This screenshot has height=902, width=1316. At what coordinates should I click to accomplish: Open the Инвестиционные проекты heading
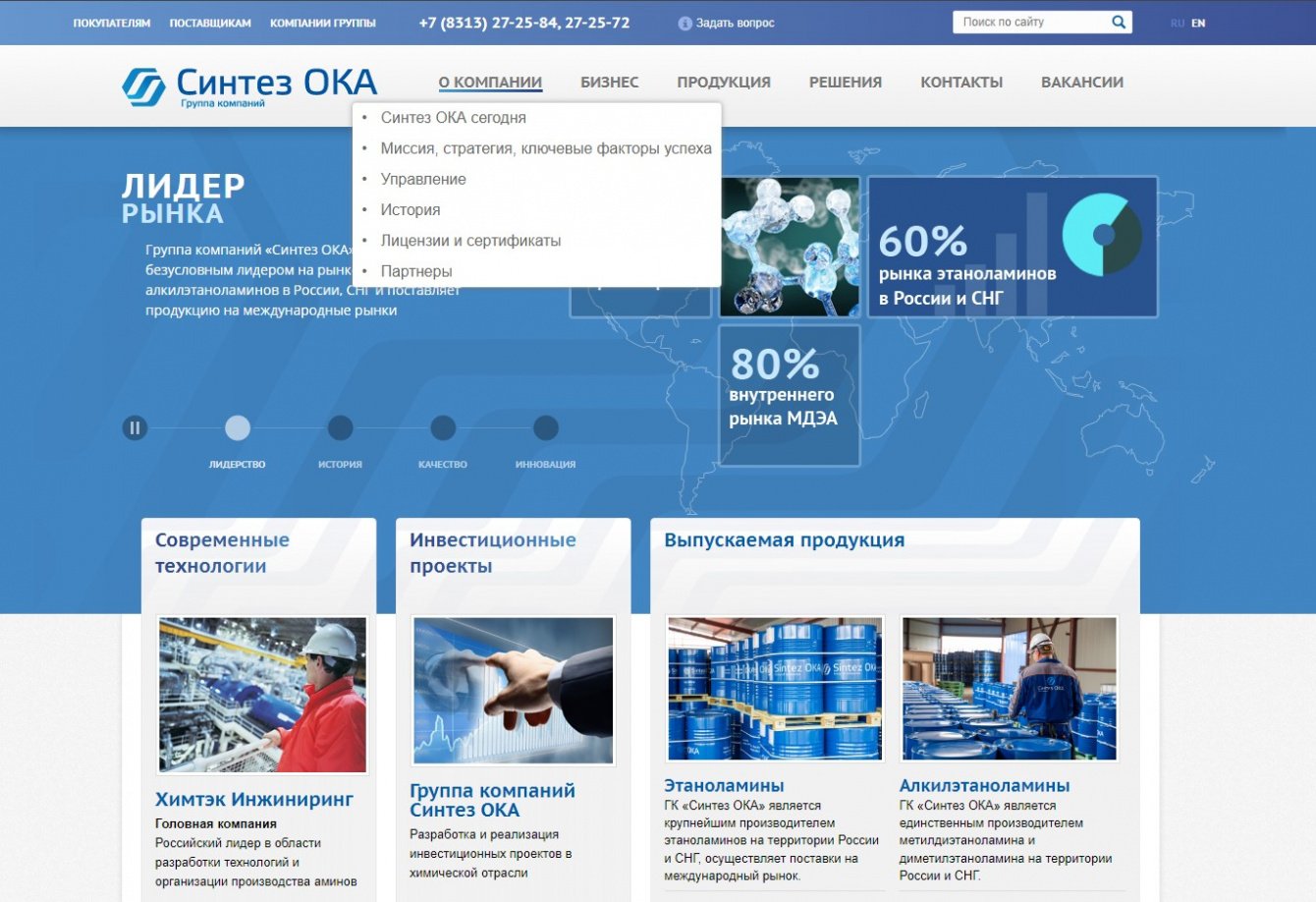coord(493,553)
